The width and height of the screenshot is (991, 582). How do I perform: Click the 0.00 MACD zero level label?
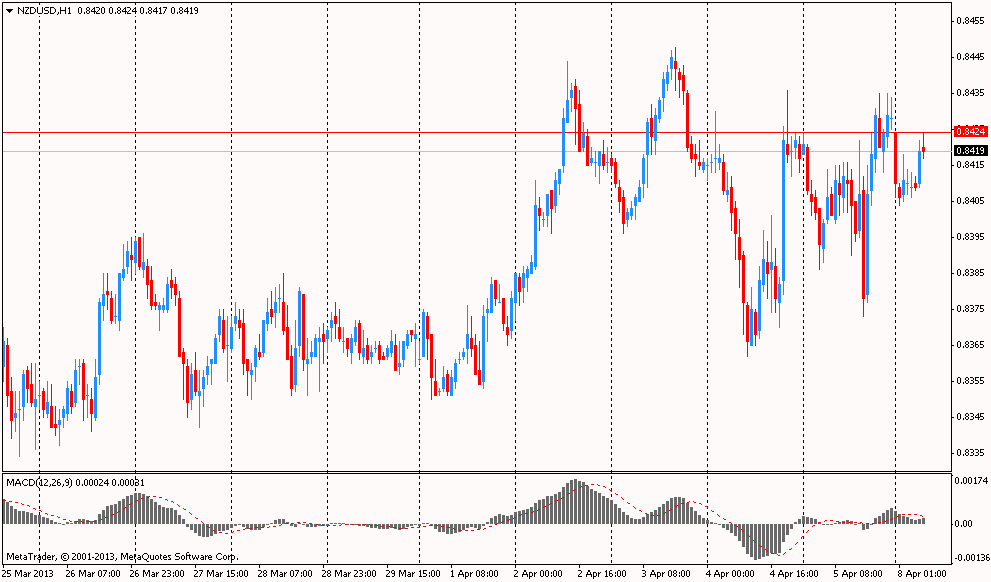click(x=965, y=523)
